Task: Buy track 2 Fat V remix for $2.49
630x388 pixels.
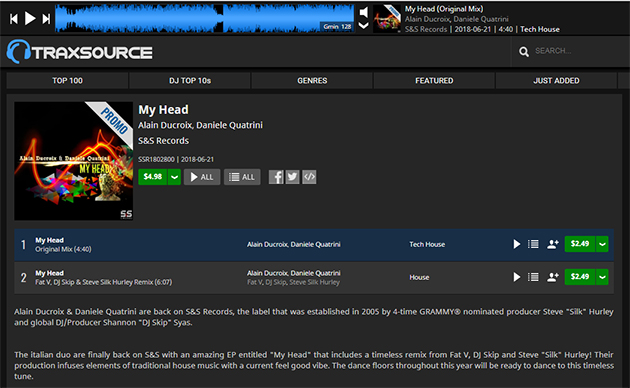Action: 580,277
